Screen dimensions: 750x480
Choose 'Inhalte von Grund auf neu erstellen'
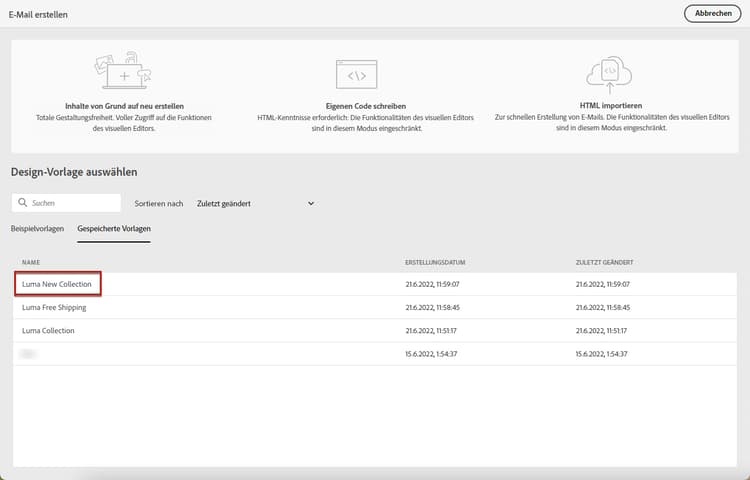[124, 106]
